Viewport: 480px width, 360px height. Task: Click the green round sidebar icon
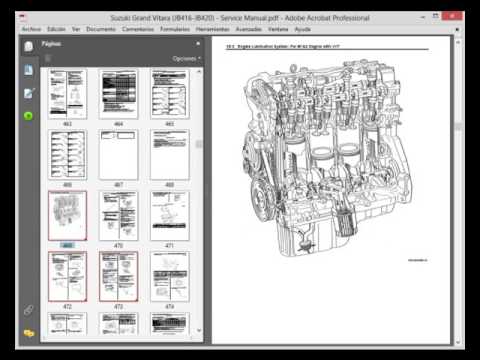pos(28,116)
